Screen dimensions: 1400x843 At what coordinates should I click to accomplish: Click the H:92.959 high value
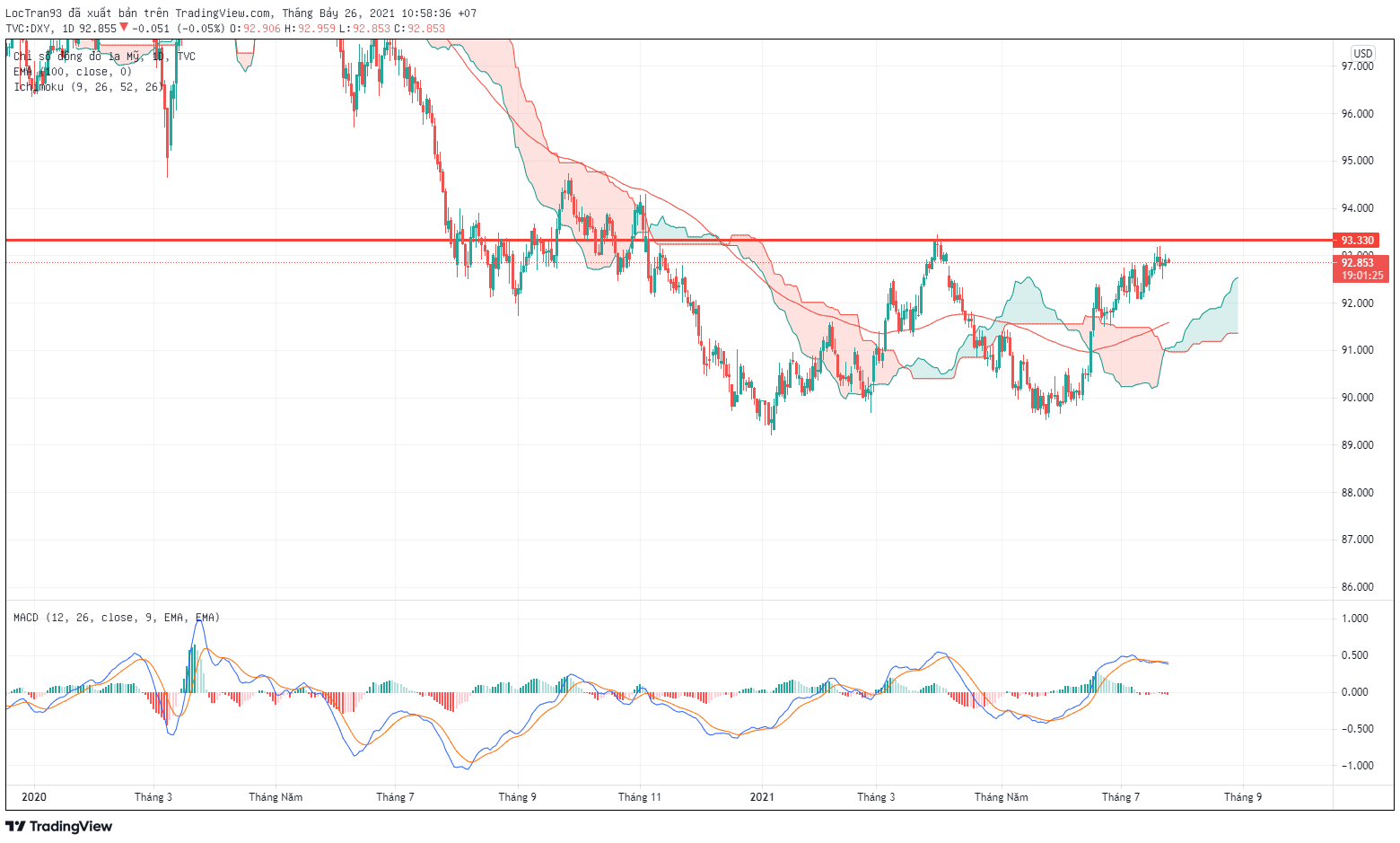311,28
